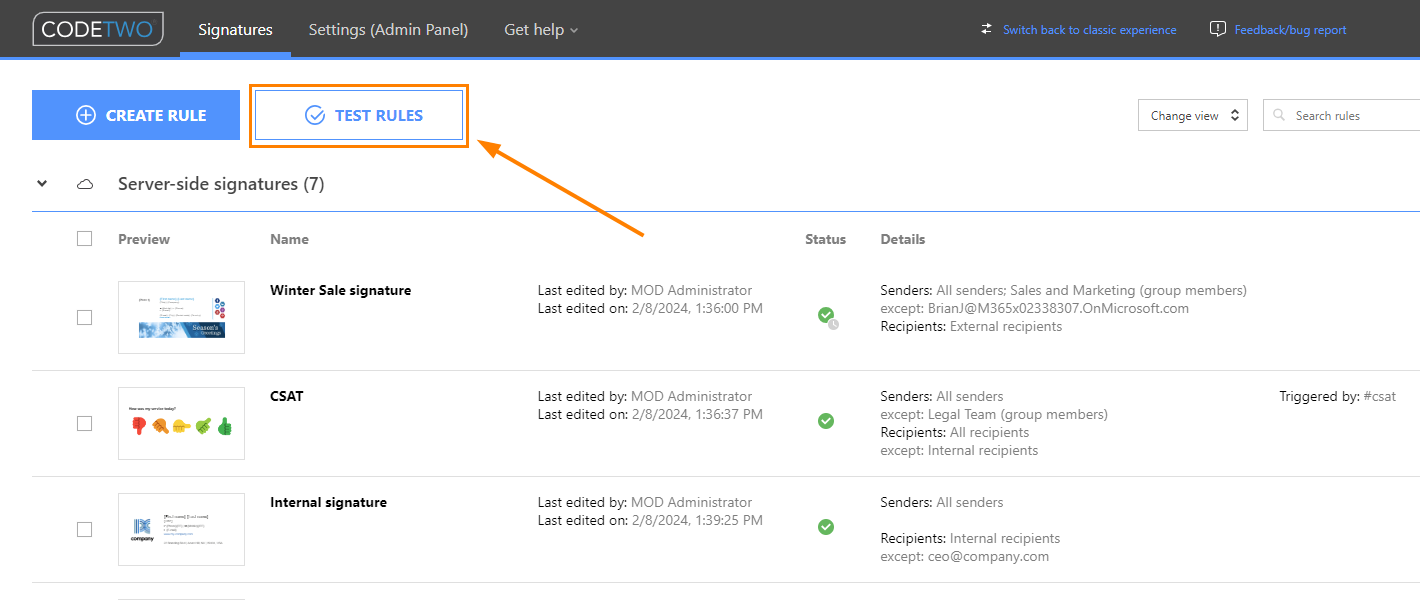Click the TEST RULES button

coord(359,115)
